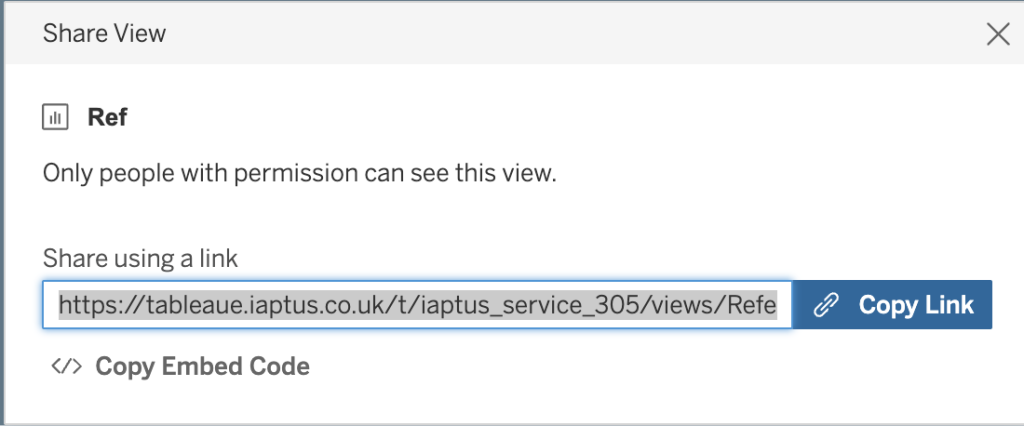
Task: Close the Share View dialog
Action: click(997, 35)
